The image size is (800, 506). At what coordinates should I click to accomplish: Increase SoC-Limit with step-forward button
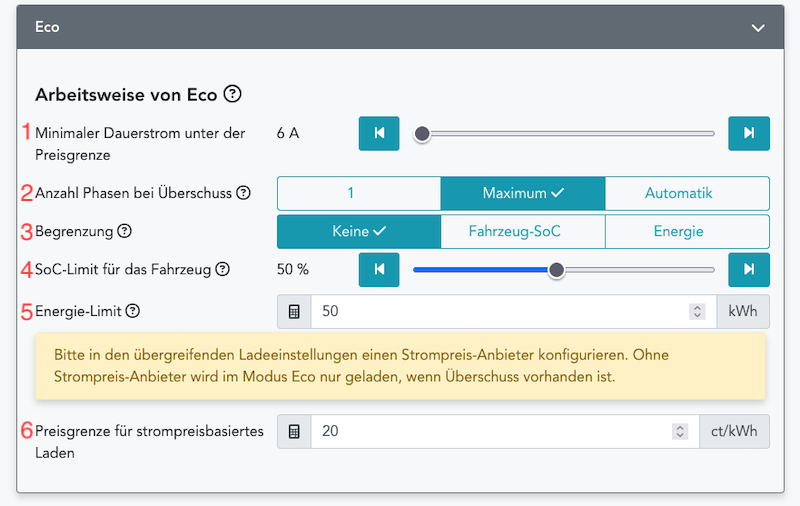coord(749,269)
